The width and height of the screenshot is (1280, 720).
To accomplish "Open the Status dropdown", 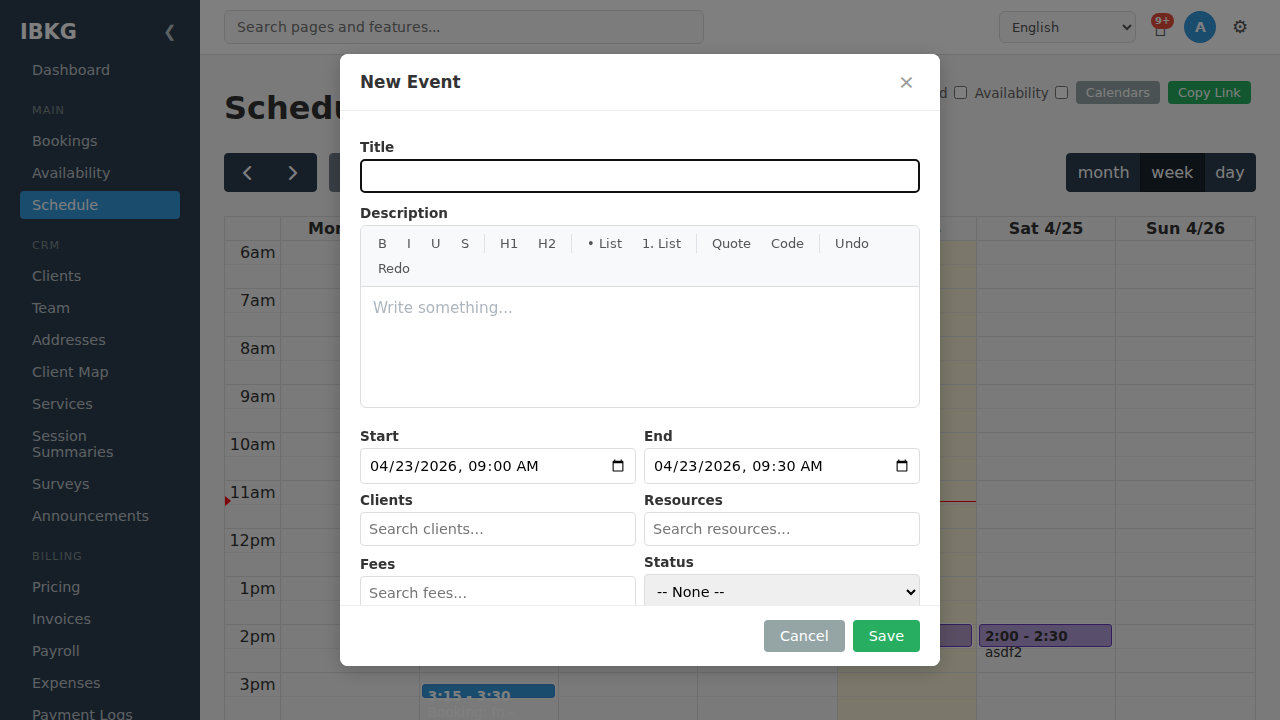I will pyautogui.click(x=782, y=591).
